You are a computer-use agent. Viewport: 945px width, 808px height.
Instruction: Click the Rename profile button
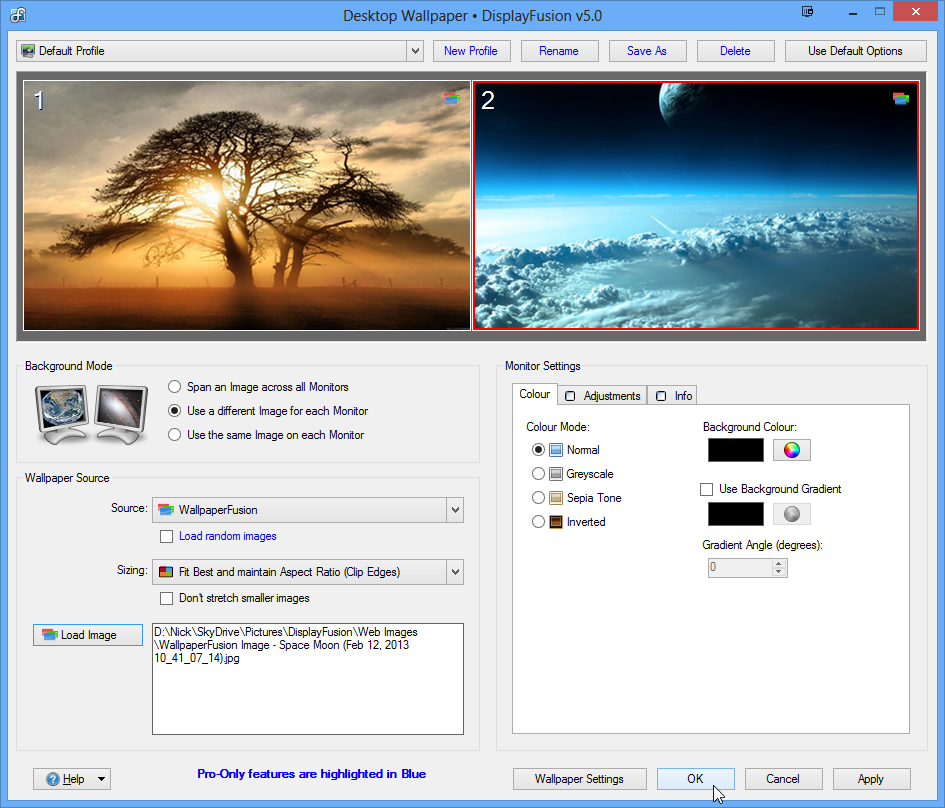[559, 51]
